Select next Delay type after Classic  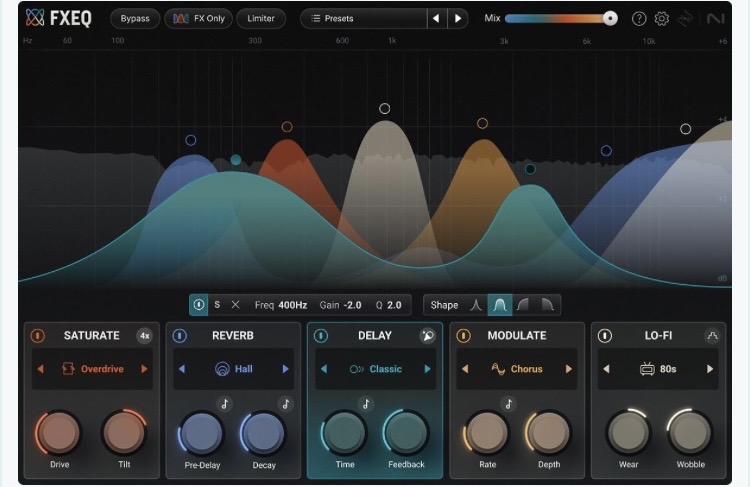click(427, 369)
